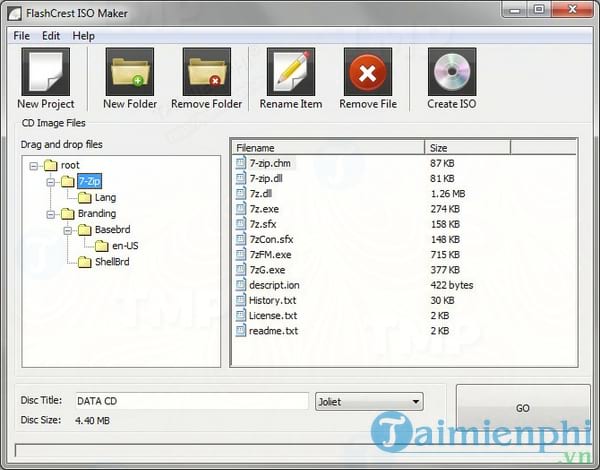Click the 422 bytes size cell

452,285
